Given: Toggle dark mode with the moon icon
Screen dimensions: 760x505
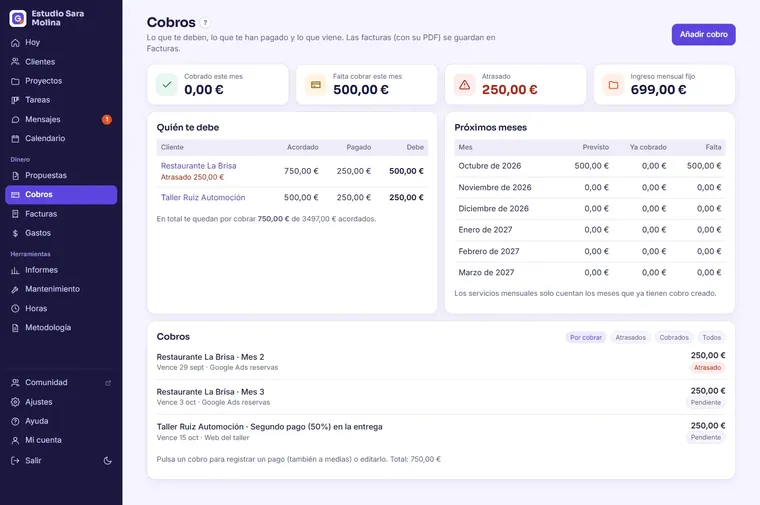Looking at the screenshot, I should click(x=108, y=460).
